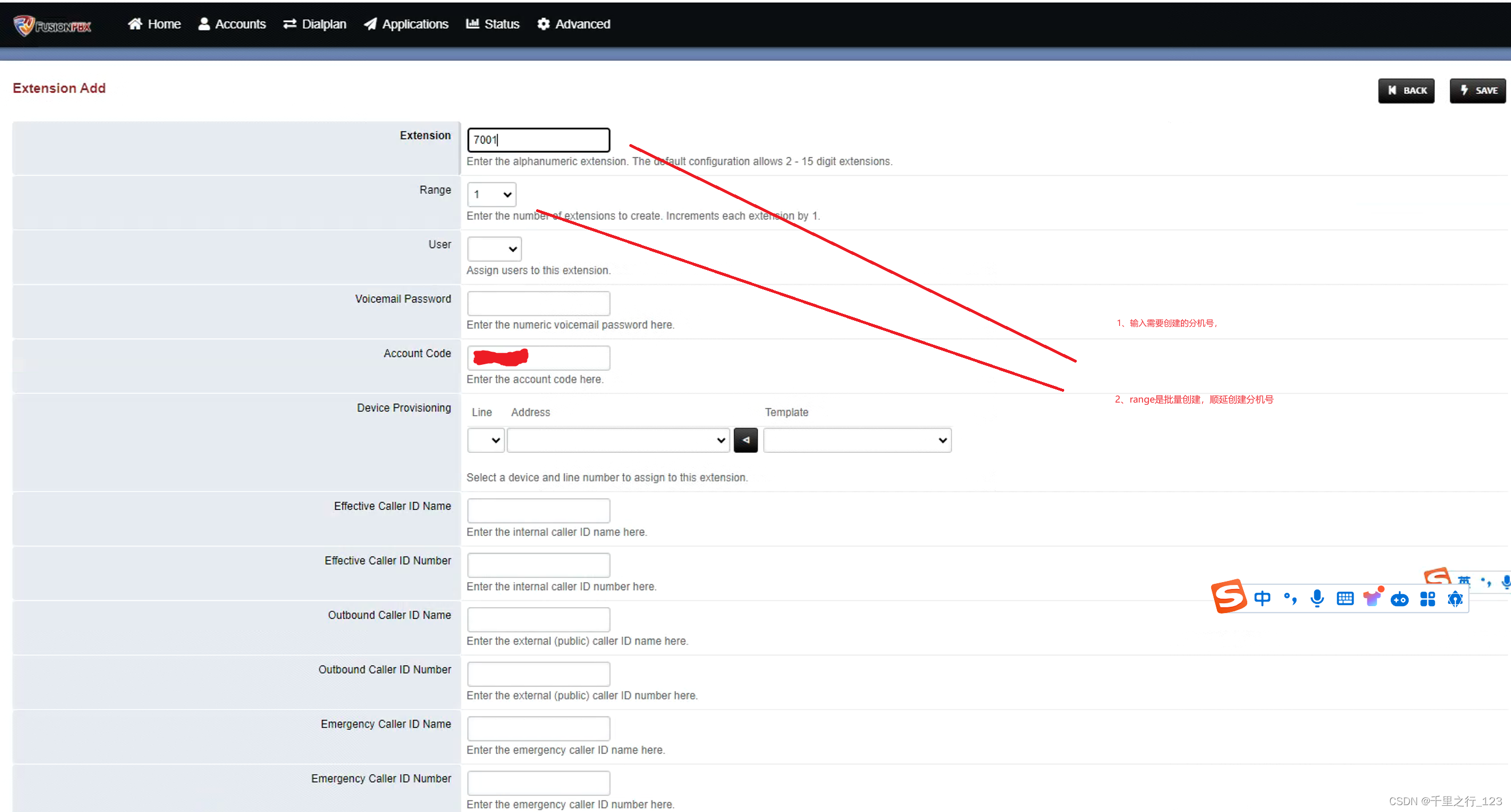The width and height of the screenshot is (1511, 812).
Task: Open the Sogou toolbox grid icon
Action: tap(1427, 599)
